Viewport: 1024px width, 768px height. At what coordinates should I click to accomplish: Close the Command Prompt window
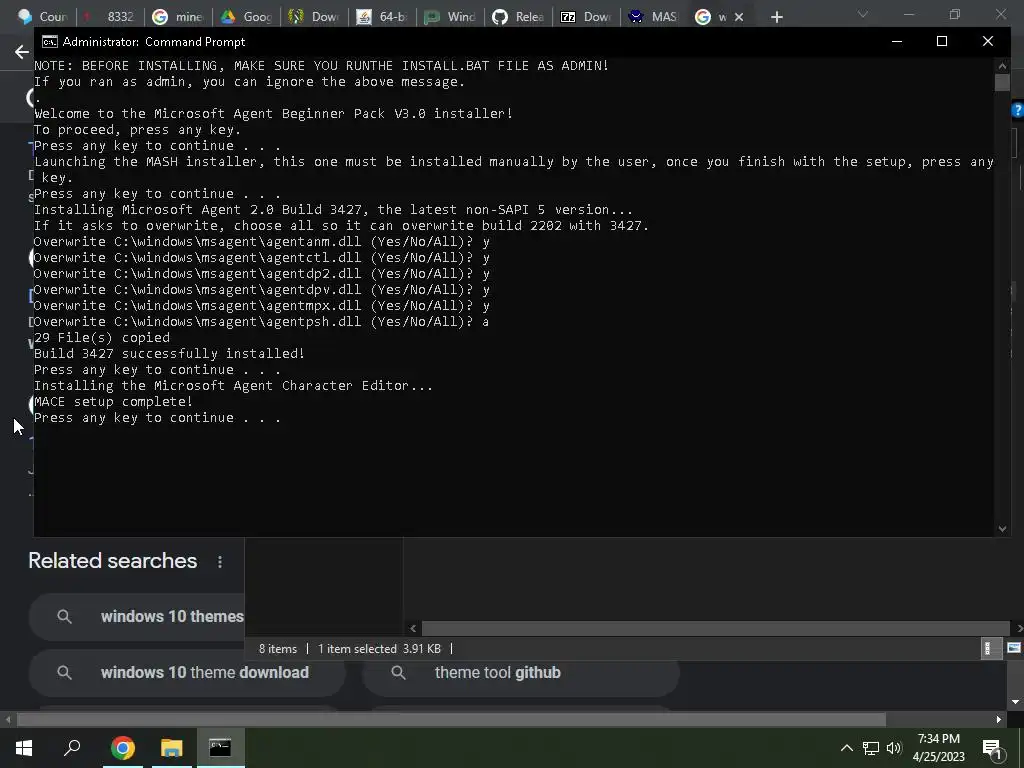[987, 41]
